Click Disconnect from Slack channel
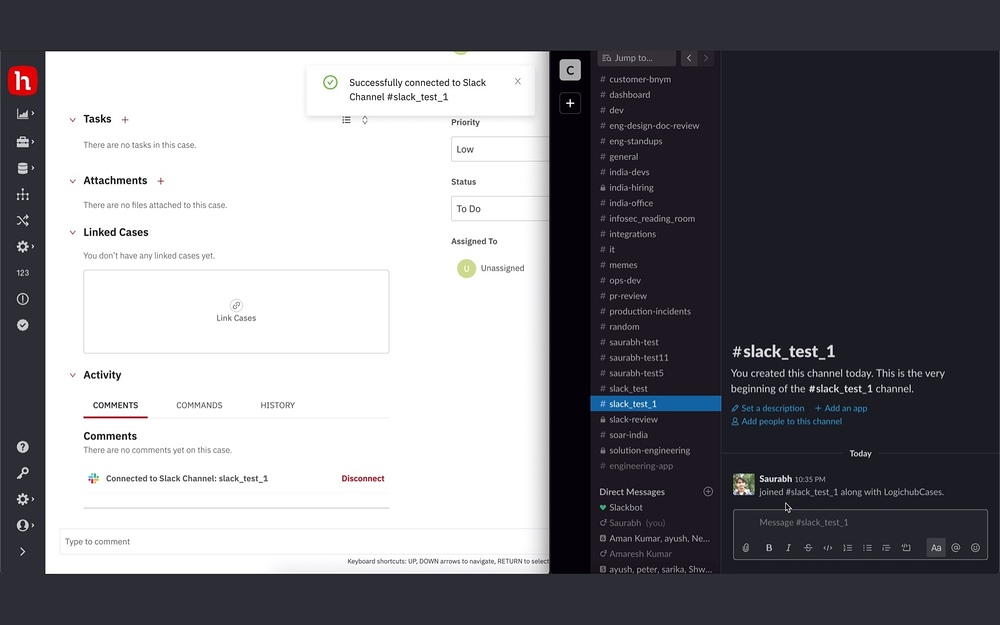1000x625 pixels. click(x=363, y=478)
